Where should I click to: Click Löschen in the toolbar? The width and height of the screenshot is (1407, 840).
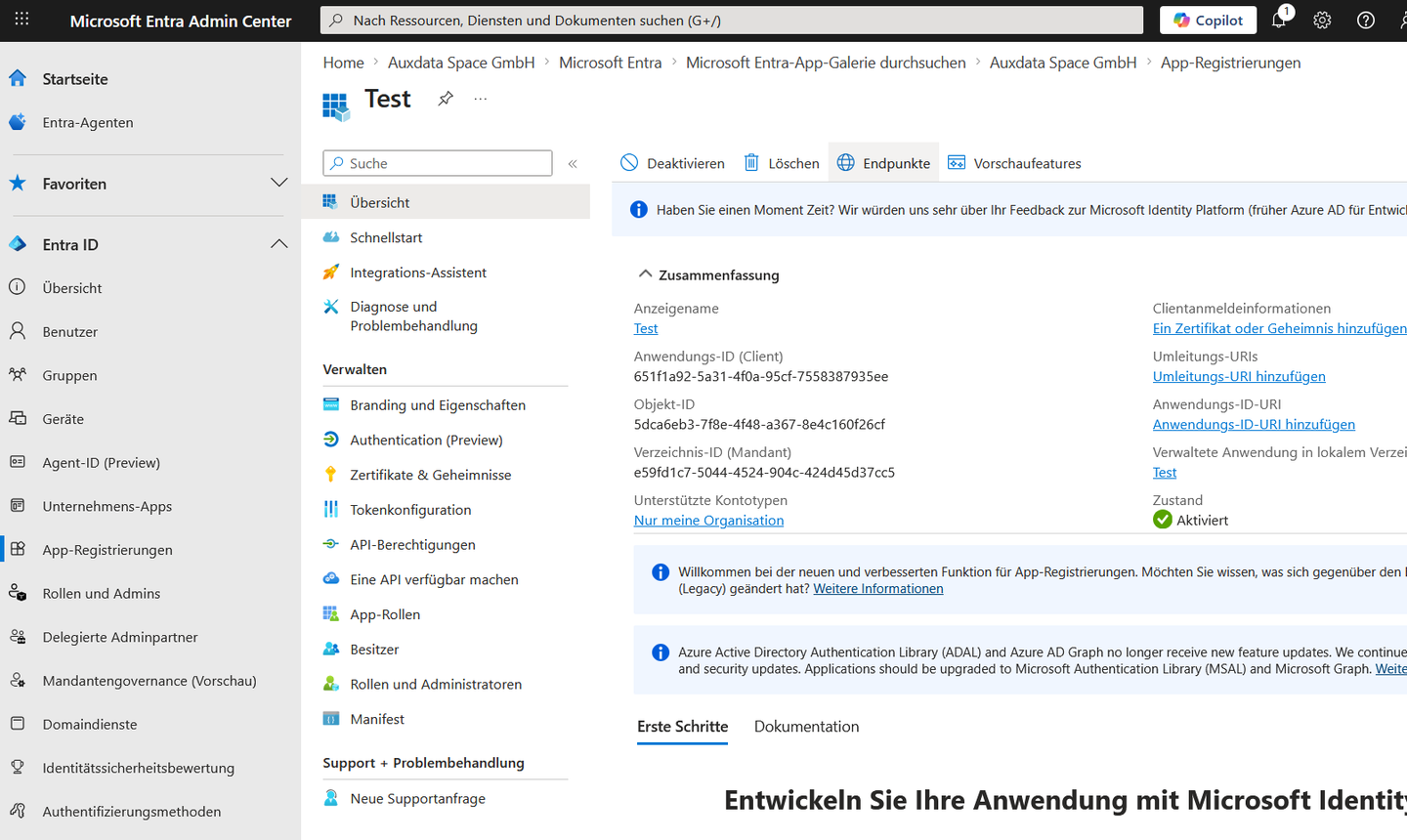point(782,163)
